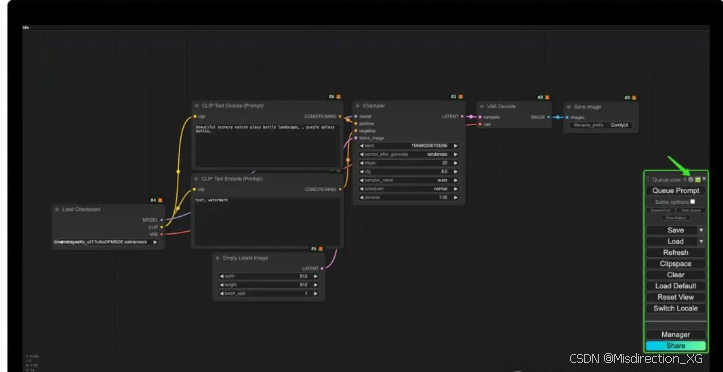Click the View History button
Viewport: 723px width, 372px height.
(x=676, y=218)
